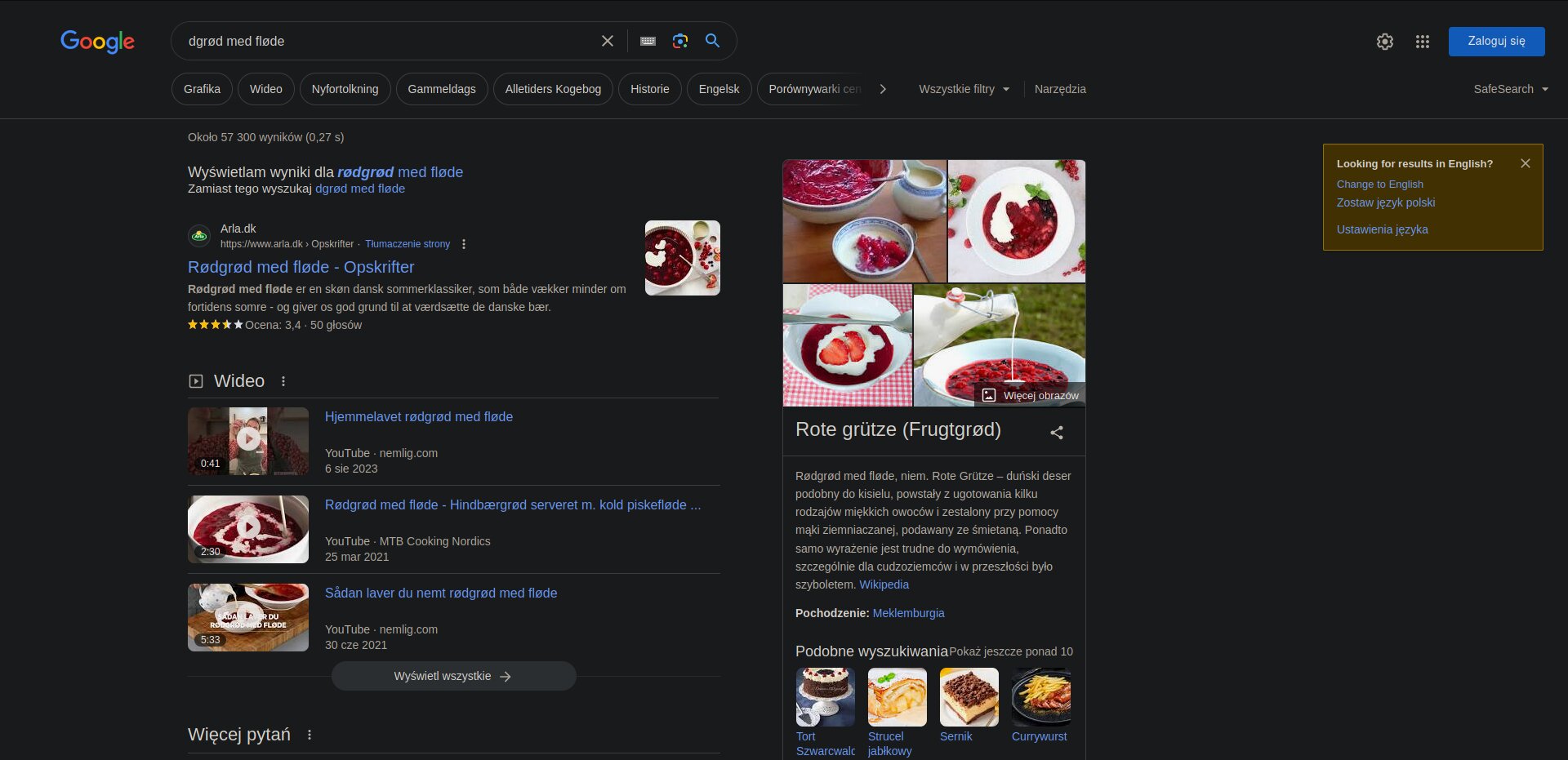Screen dimensions: 1568x760
Task: Clear the search query with X icon
Action: click(608, 41)
